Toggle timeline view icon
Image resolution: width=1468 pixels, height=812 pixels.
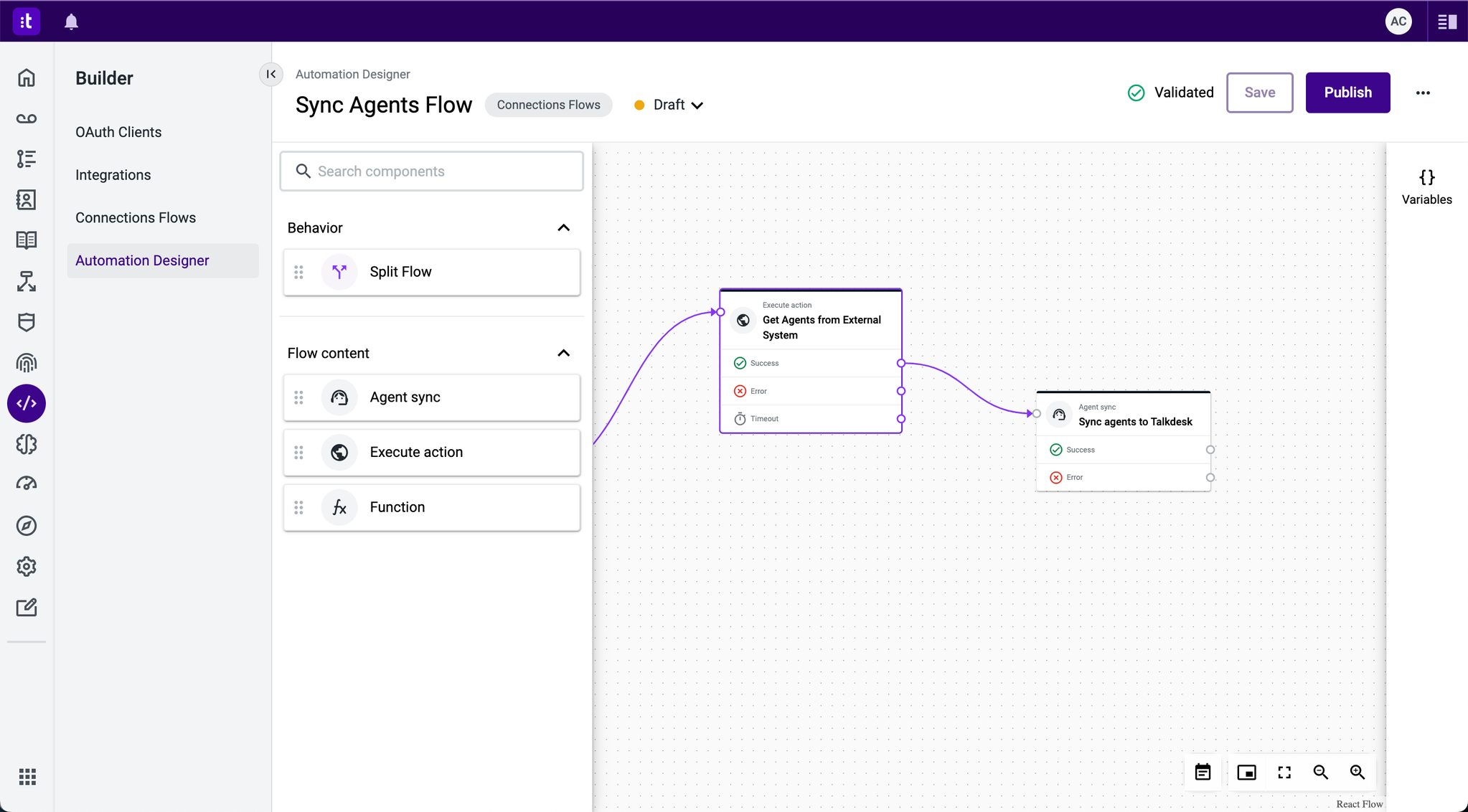tap(1203, 772)
